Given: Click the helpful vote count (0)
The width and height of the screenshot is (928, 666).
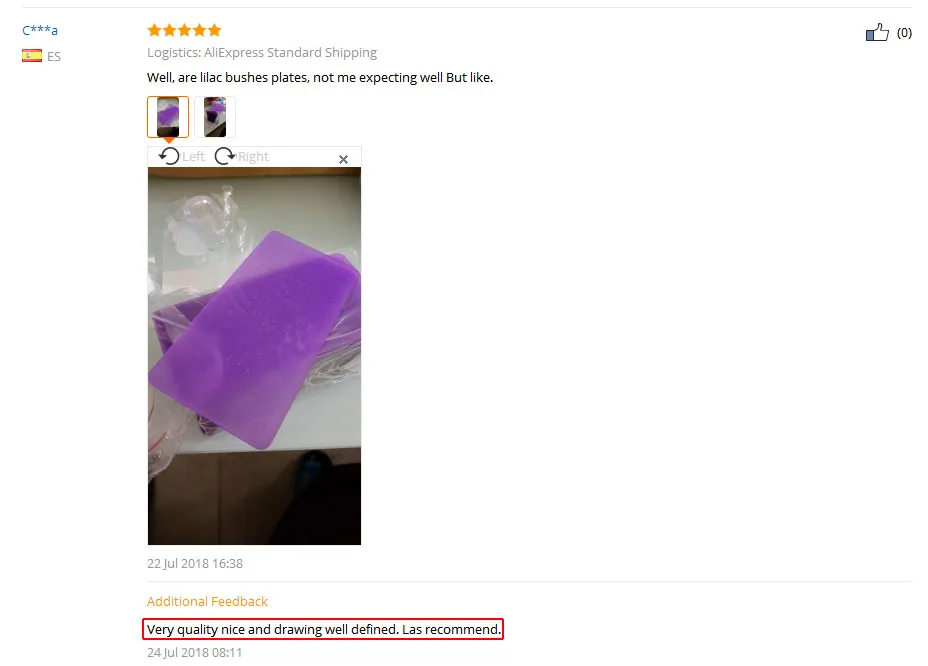Looking at the screenshot, I should [x=904, y=33].
